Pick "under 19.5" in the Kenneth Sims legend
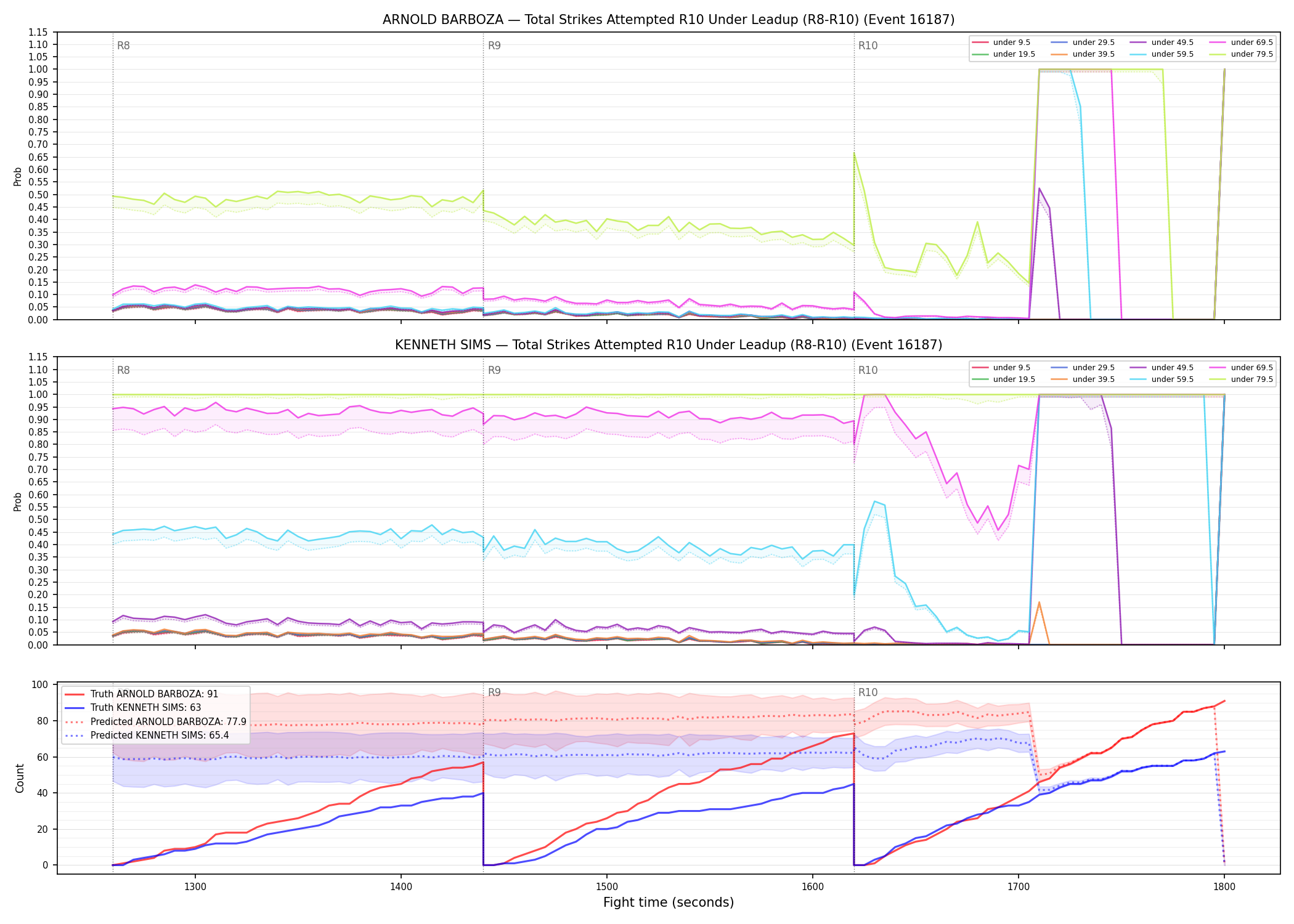 click(1003, 379)
